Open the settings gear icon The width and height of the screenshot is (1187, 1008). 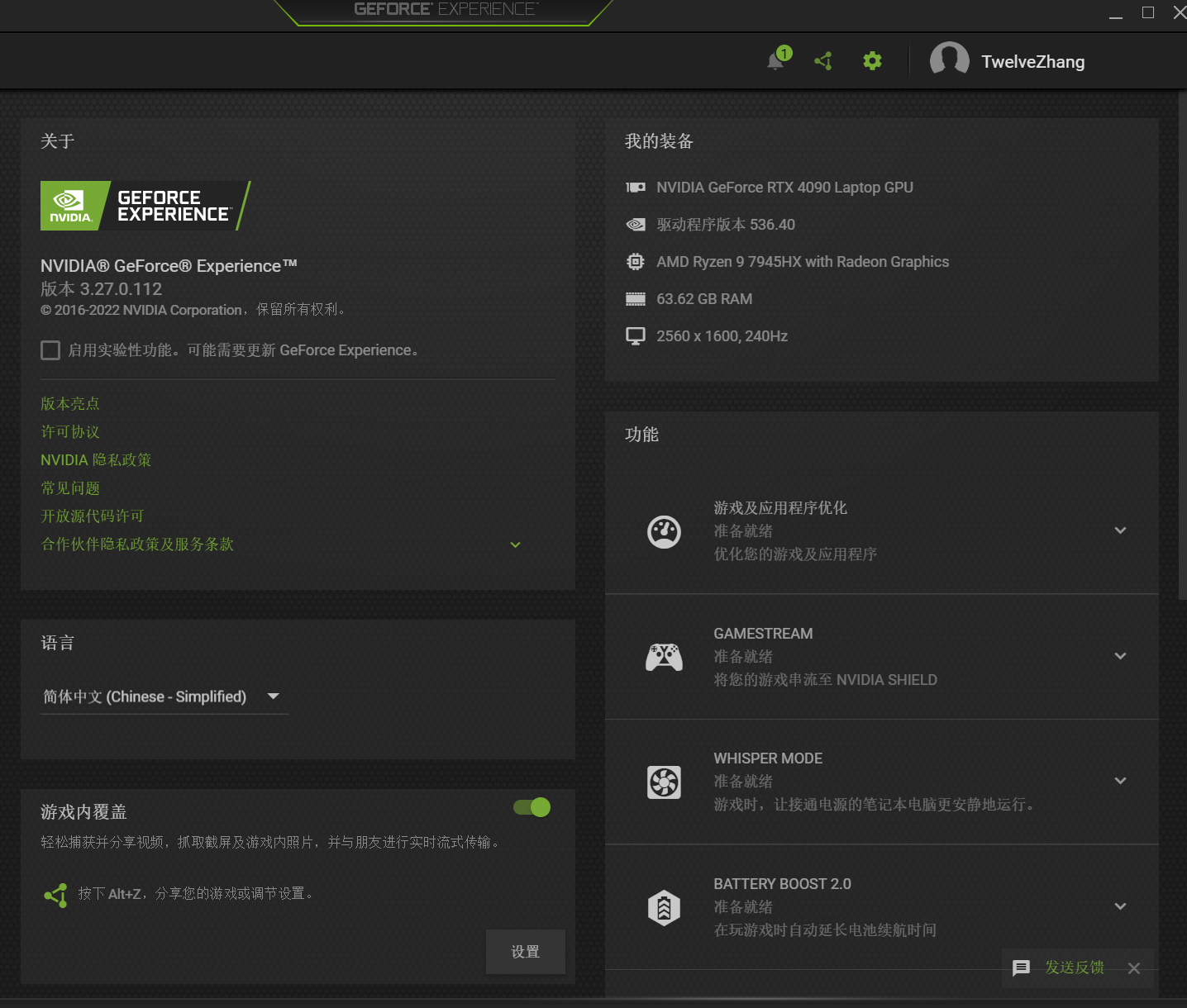coord(872,61)
